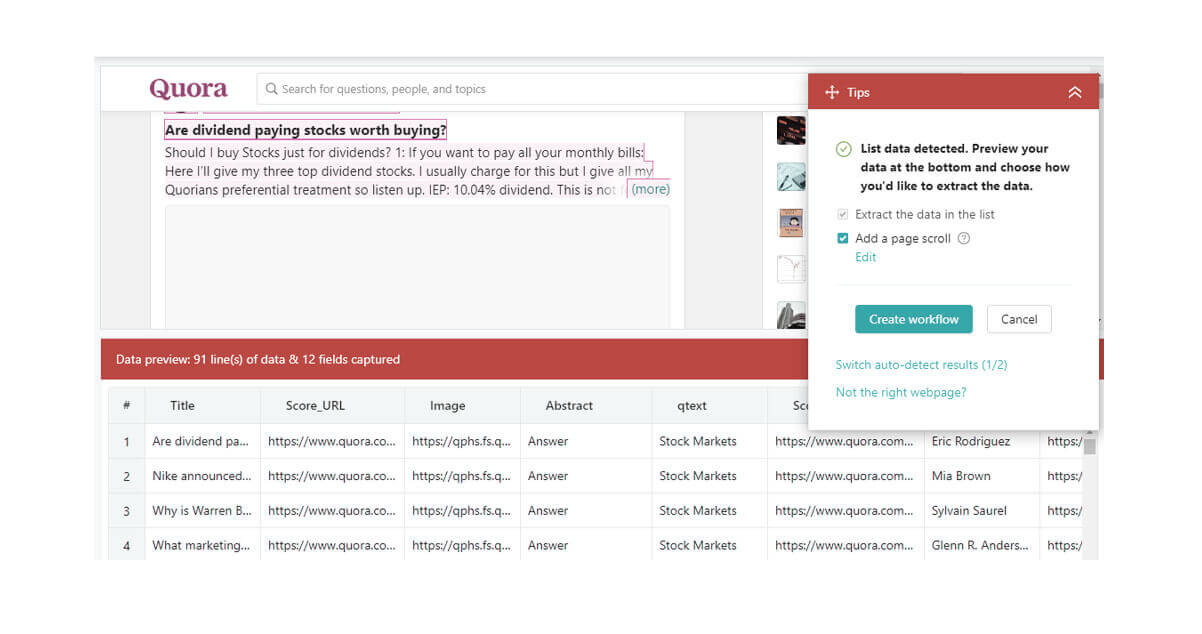Click the fourth sidebar chart thumbnail
Viewport: 1202px width, 634px height.
click(791, 269)
